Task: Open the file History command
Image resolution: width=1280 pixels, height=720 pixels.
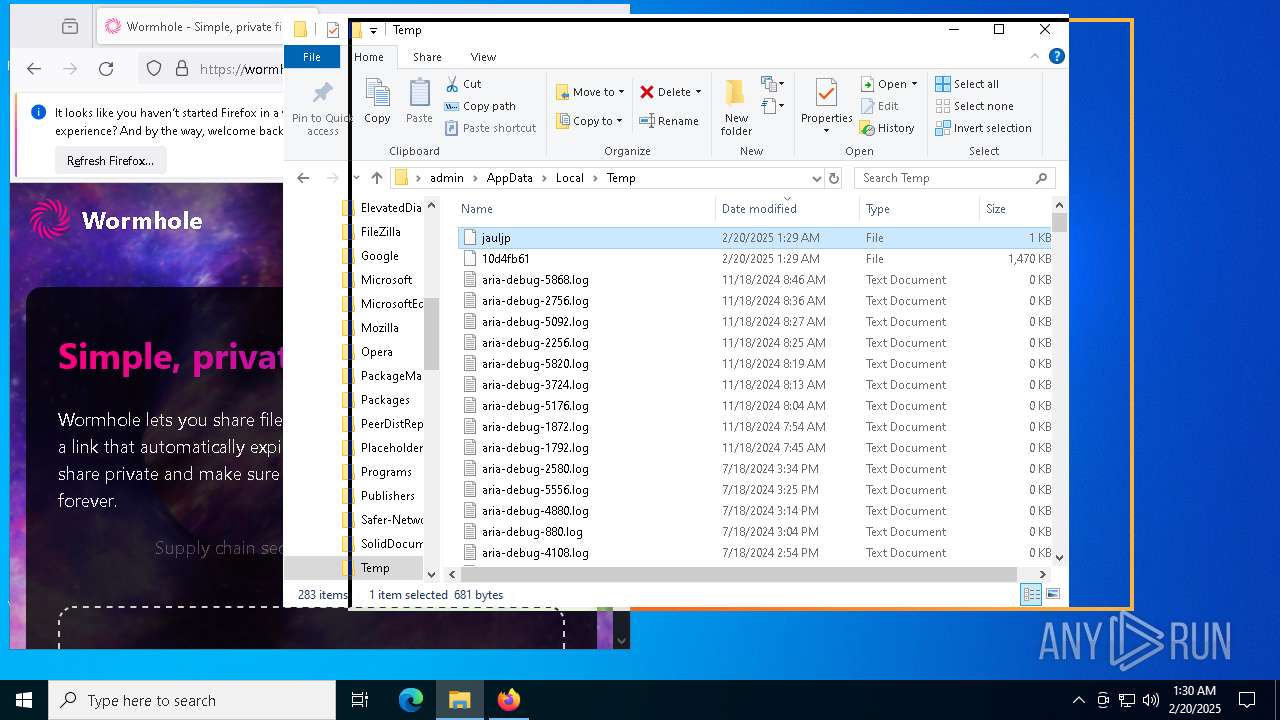Action: [x=887, y=128]
